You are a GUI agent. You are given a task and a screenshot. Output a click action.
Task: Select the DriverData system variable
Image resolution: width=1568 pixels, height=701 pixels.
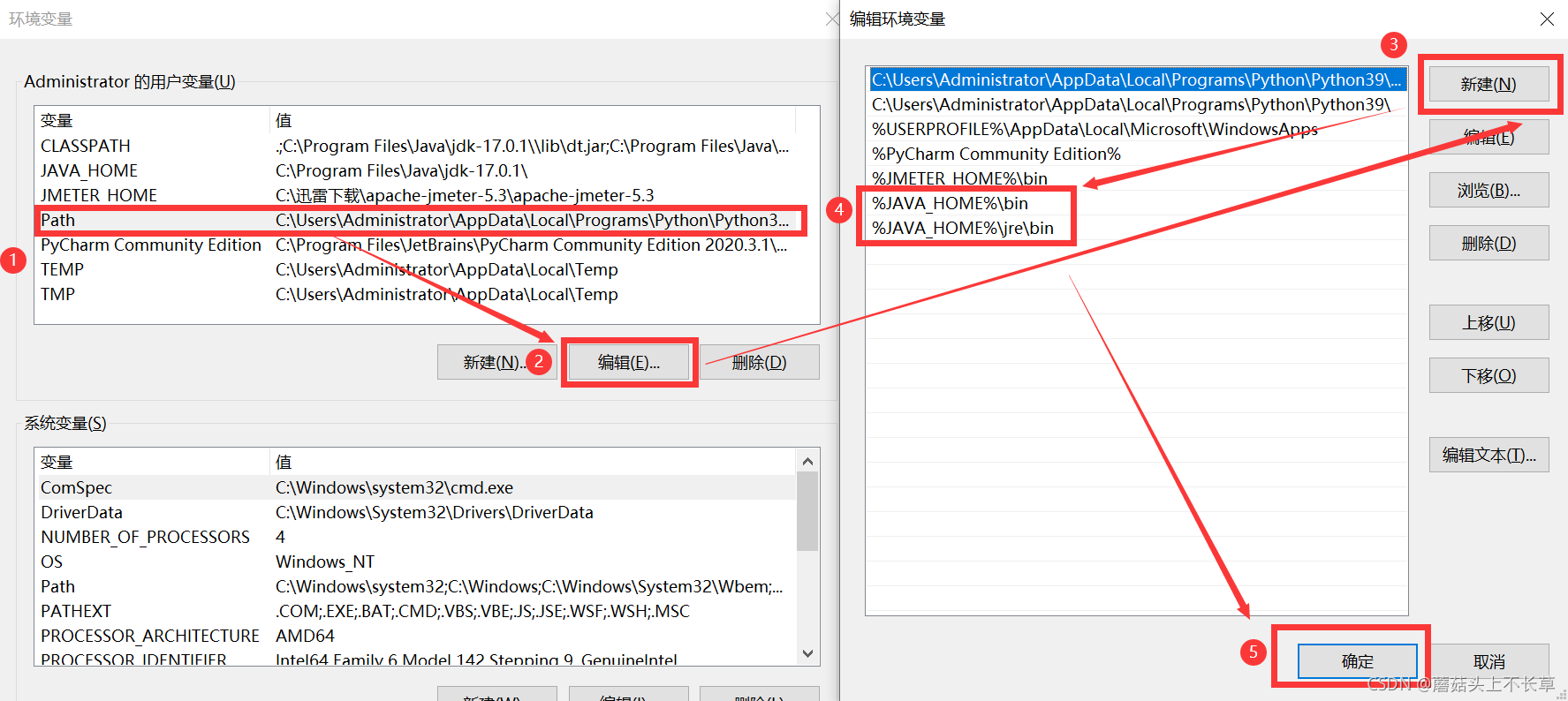tap(416, 512)
